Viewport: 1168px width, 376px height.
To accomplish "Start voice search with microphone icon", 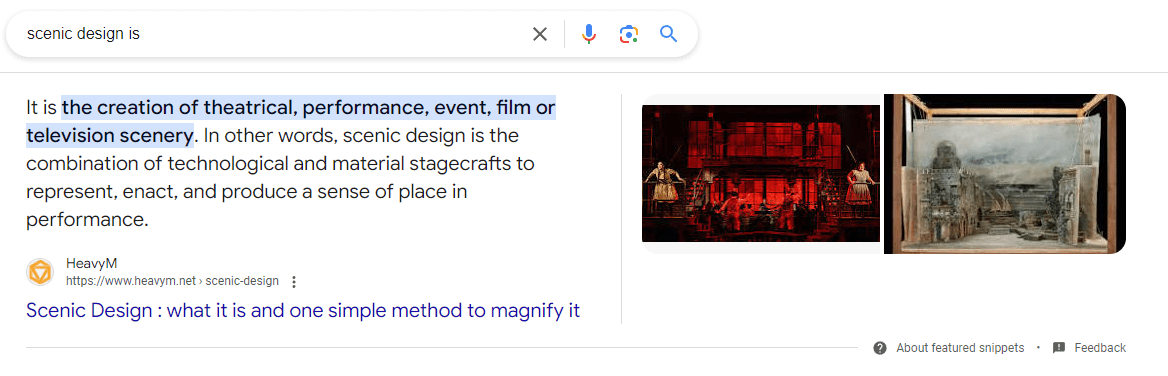I will tap(588, 34).
